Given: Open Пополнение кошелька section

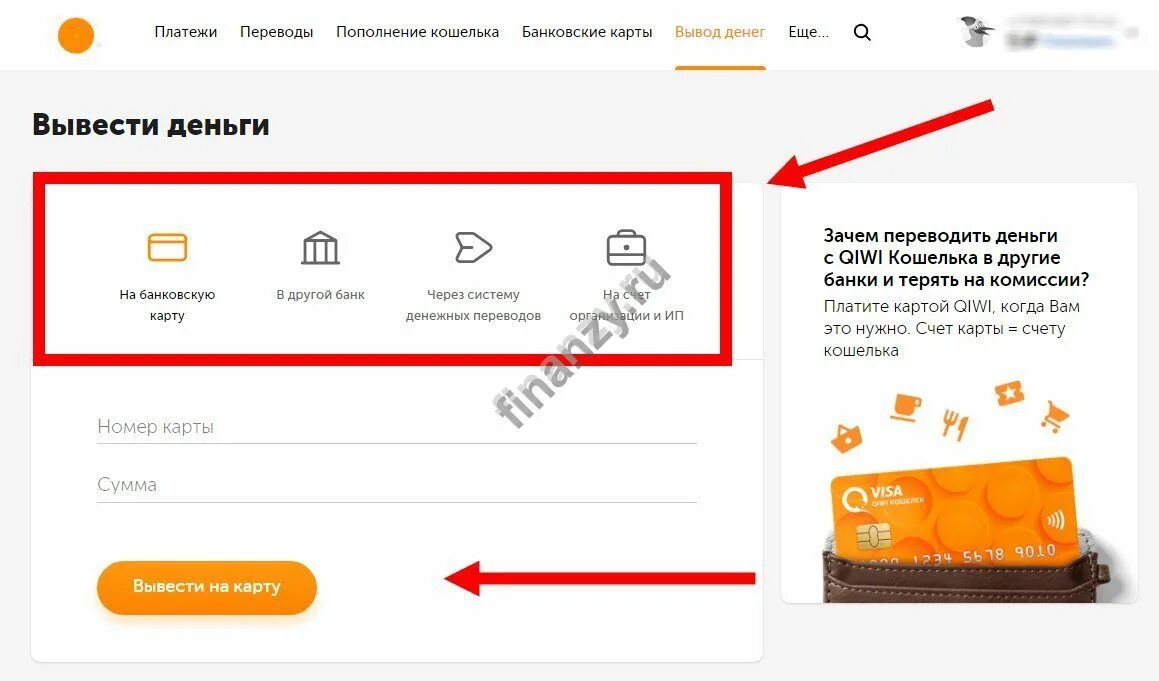Looking at the screenshot, I should [x=418, y=32].
